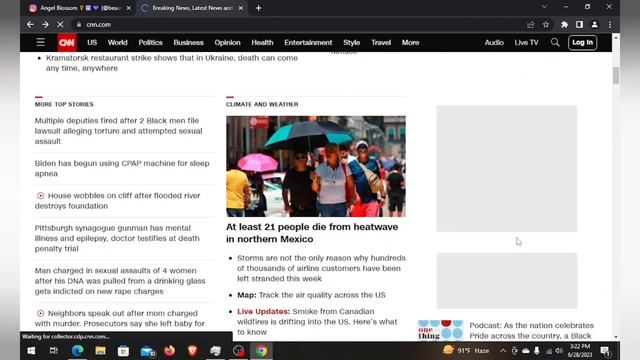Open Task View on taskbar
The image size is (640, 360).
(x=53, y=351)
